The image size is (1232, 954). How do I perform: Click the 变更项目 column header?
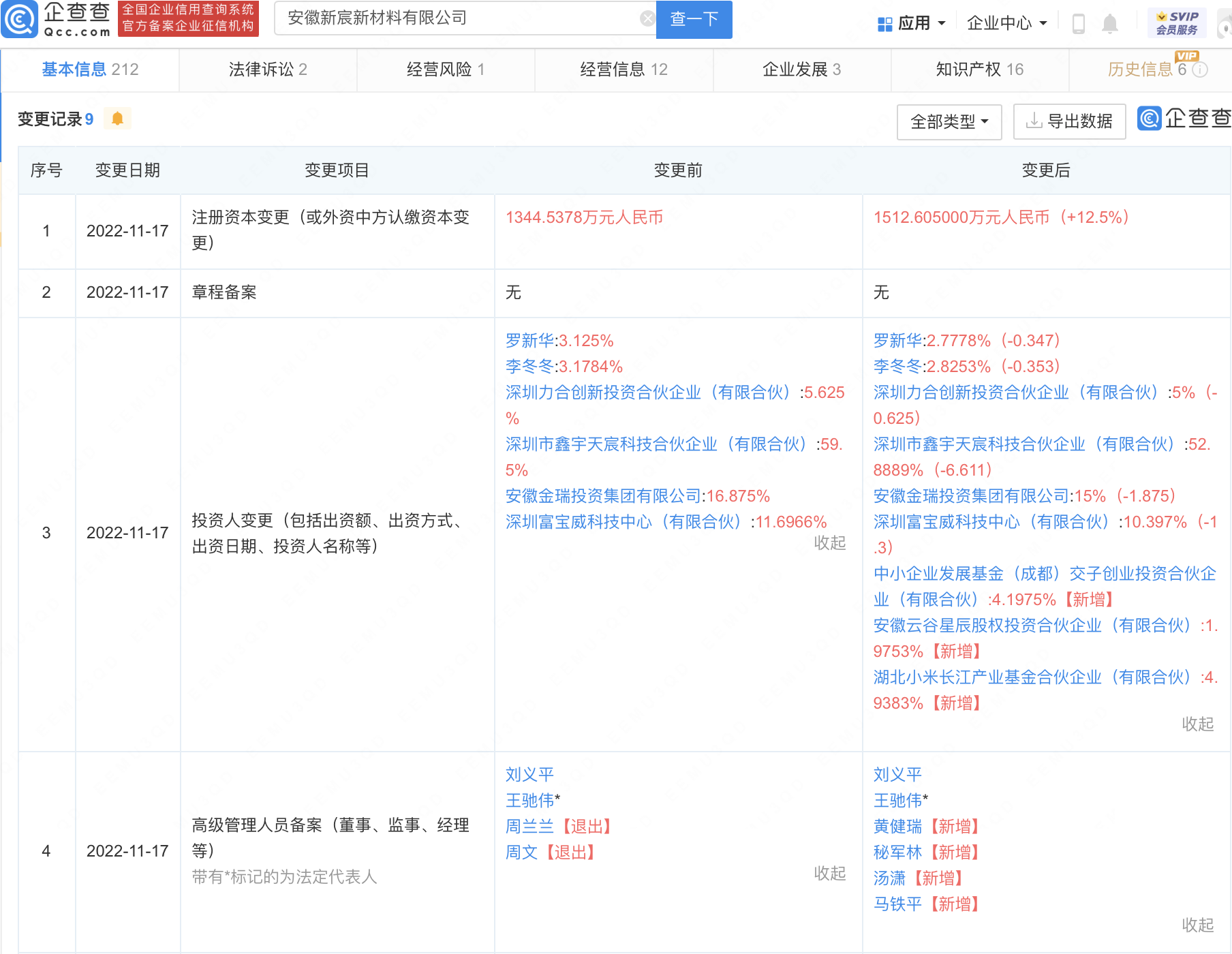(x=337, y=170)
